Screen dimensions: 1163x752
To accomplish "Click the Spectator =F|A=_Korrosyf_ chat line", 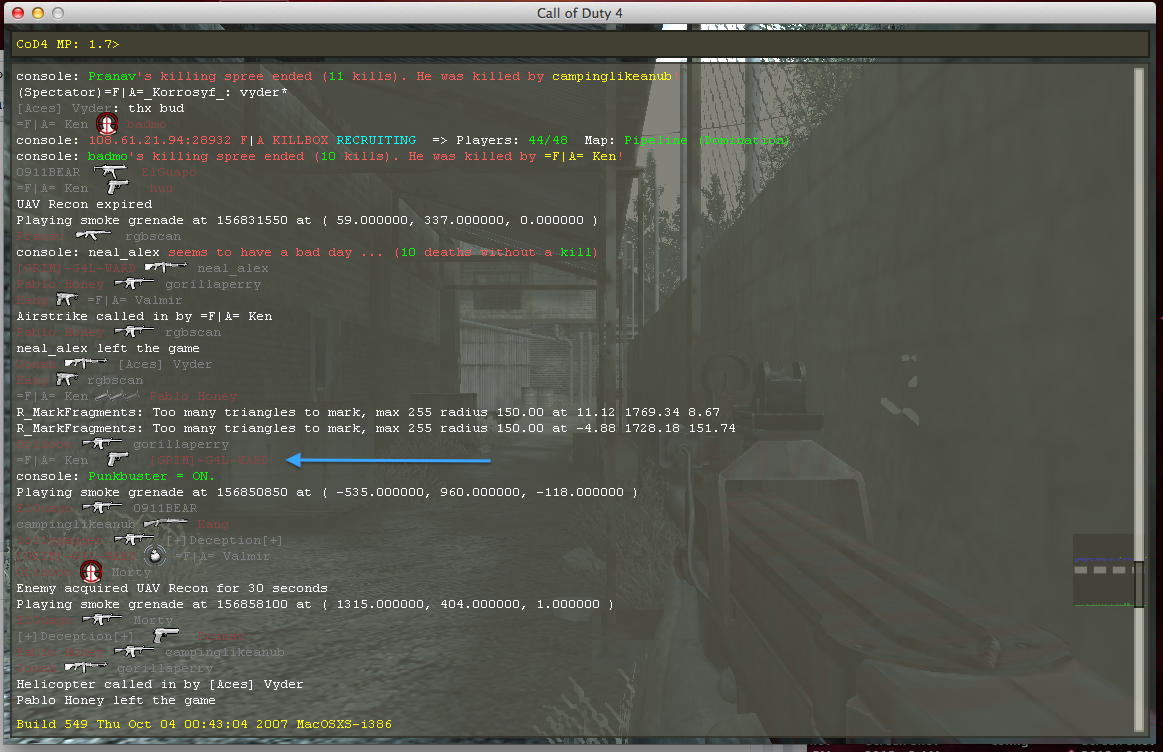I will 152,92.
